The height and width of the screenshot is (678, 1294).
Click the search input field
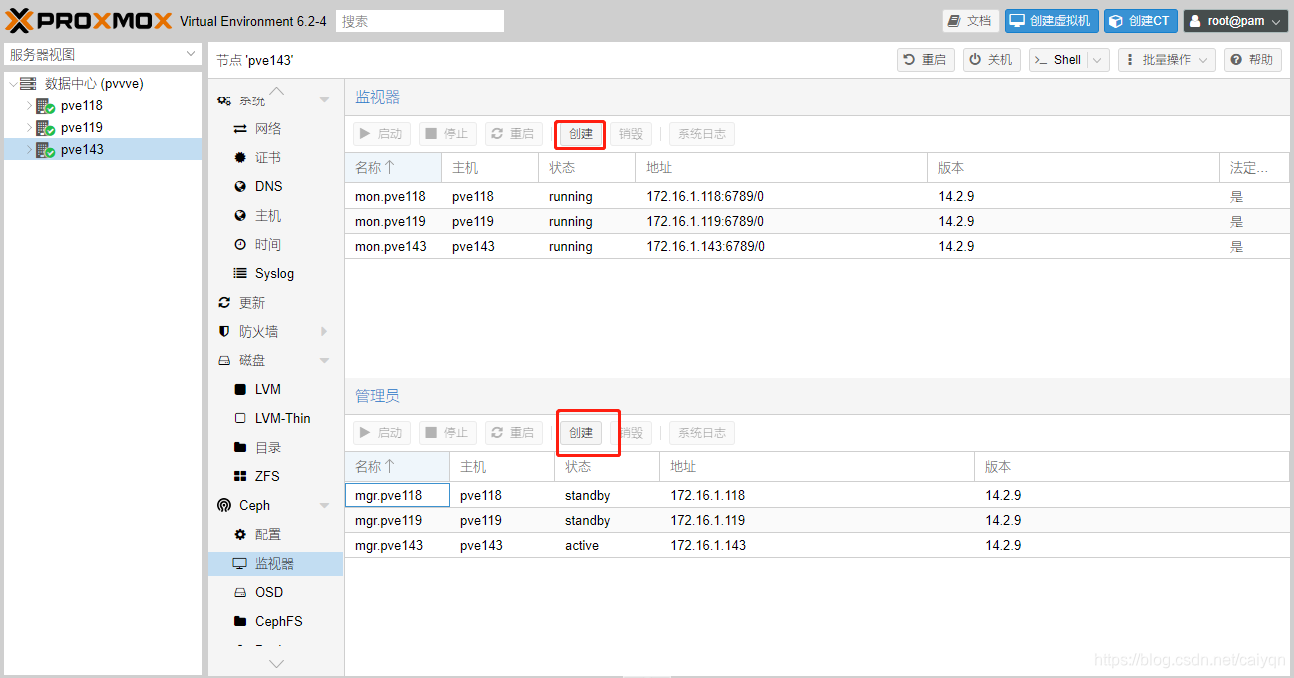420,21
